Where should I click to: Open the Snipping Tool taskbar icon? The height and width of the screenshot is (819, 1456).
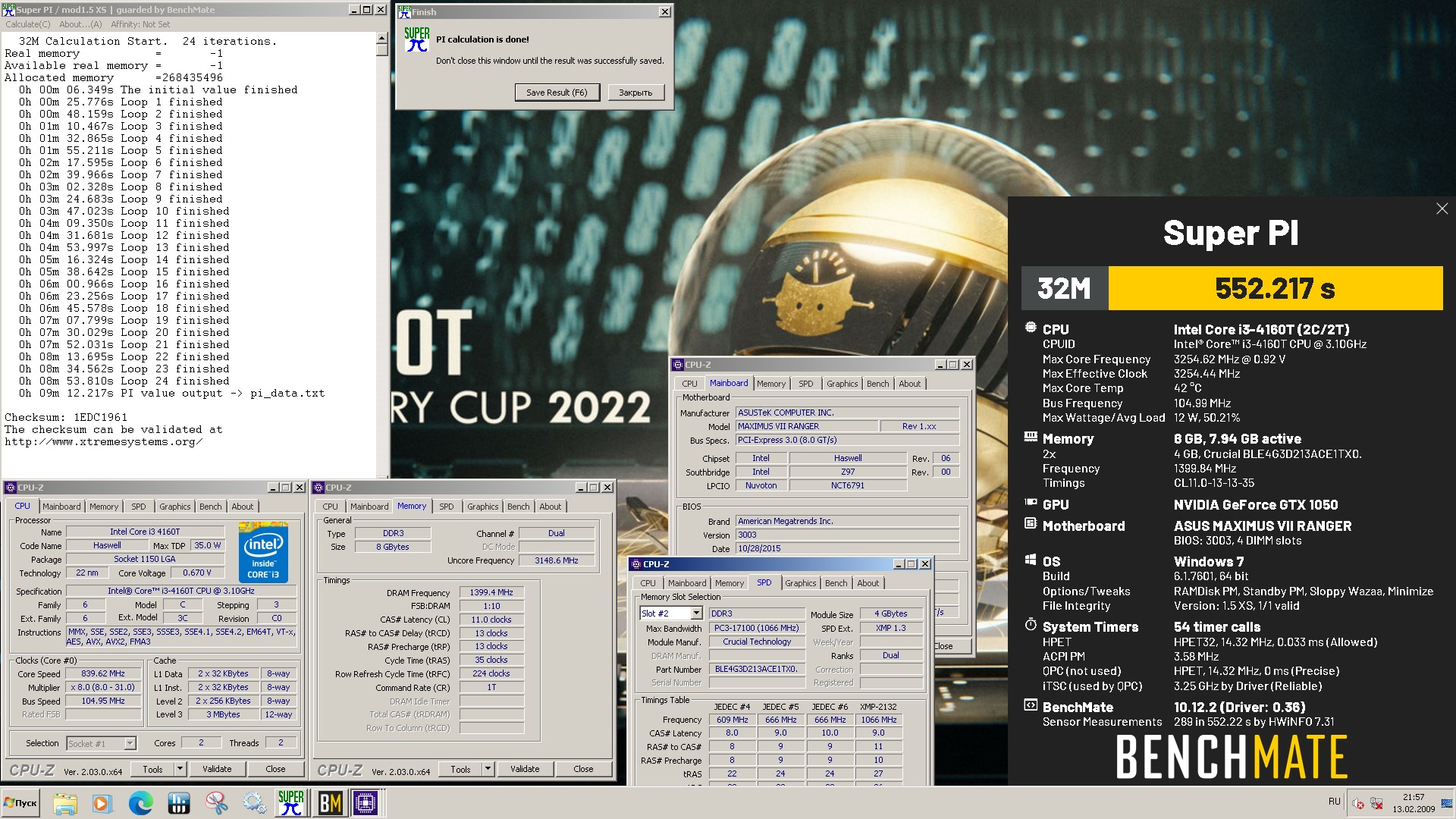click(x=217, y=803)
